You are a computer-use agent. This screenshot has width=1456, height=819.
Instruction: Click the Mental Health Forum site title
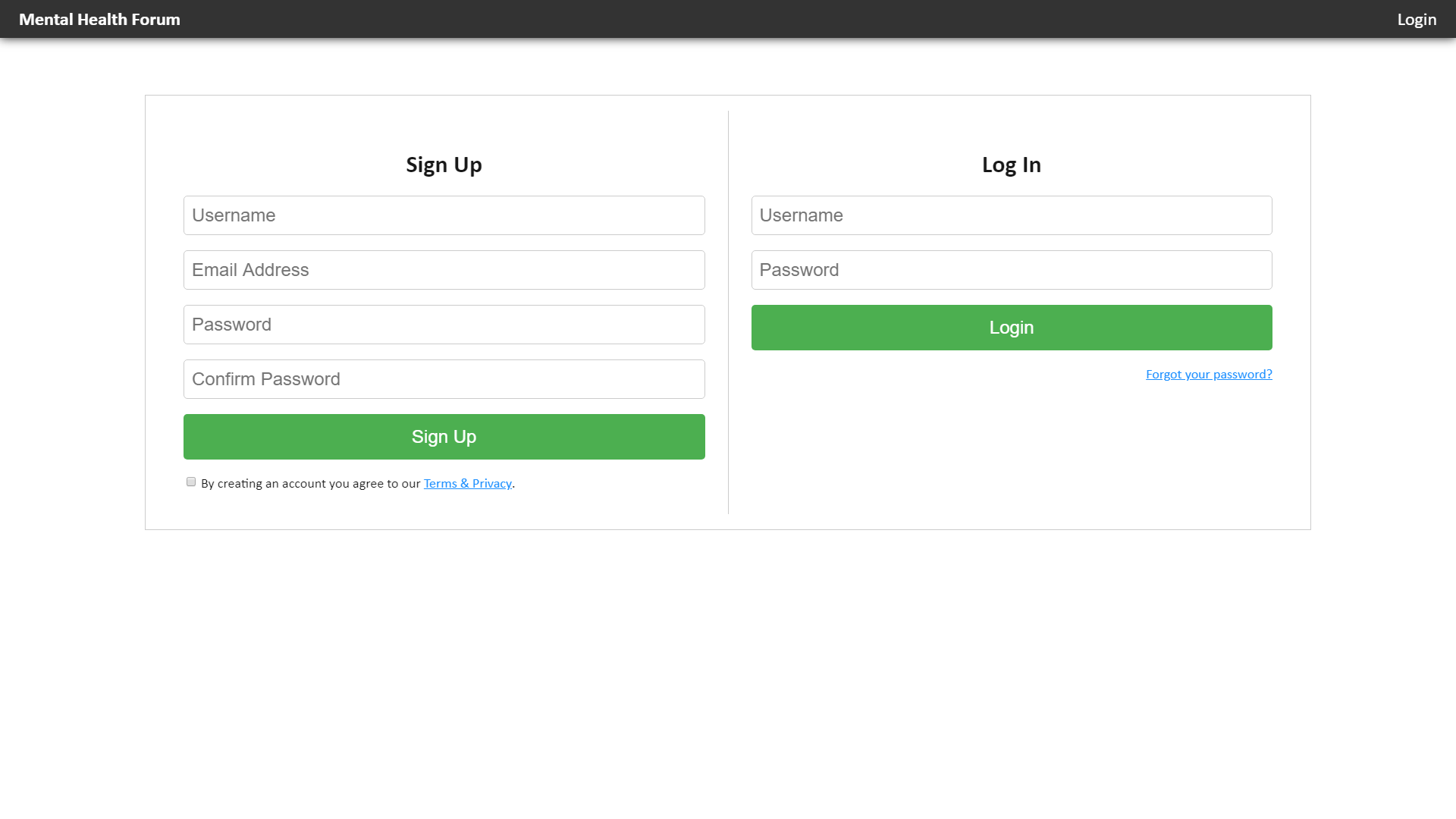(99, 20)
